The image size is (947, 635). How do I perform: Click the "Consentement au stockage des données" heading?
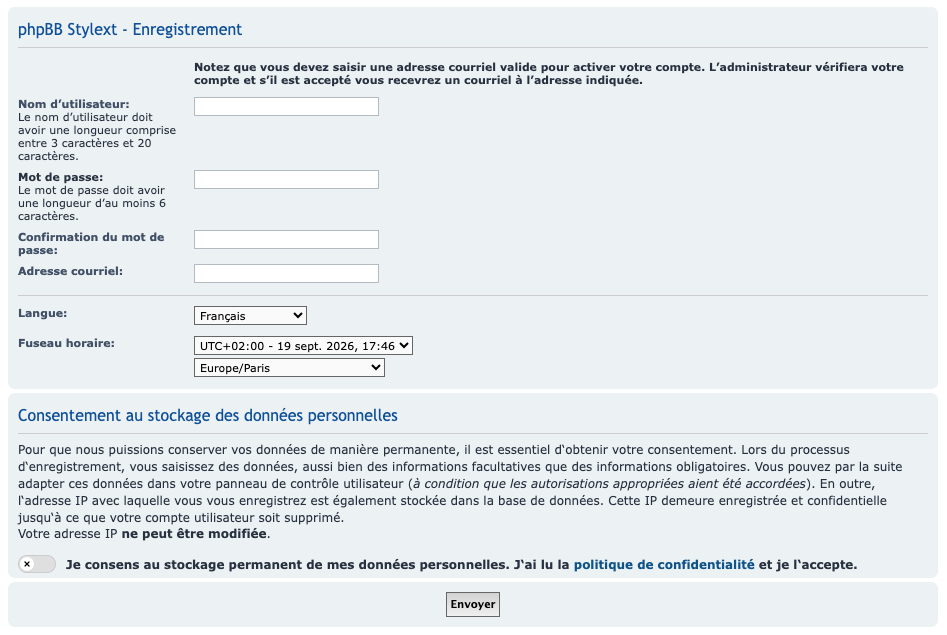click(208, 416)
